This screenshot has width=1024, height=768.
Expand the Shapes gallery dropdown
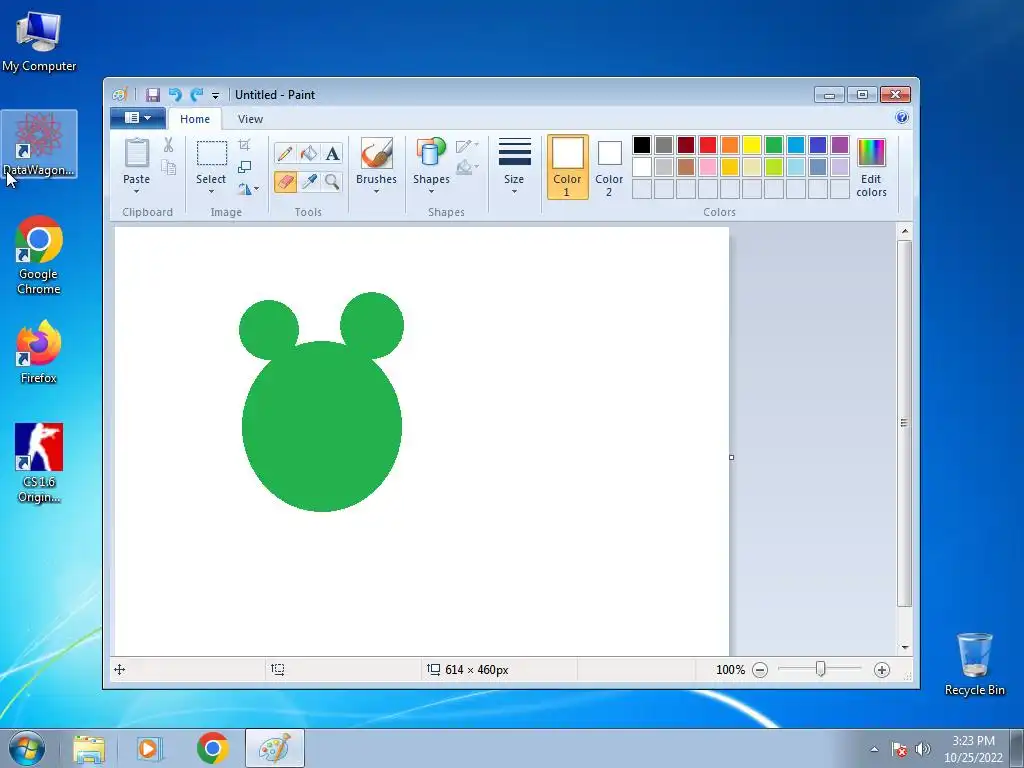(x=431, y=191)
